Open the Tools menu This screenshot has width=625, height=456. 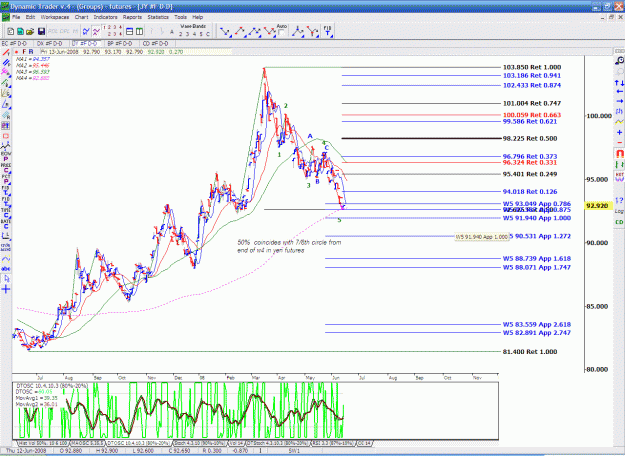pyautogui.click(x=181, y=17)
